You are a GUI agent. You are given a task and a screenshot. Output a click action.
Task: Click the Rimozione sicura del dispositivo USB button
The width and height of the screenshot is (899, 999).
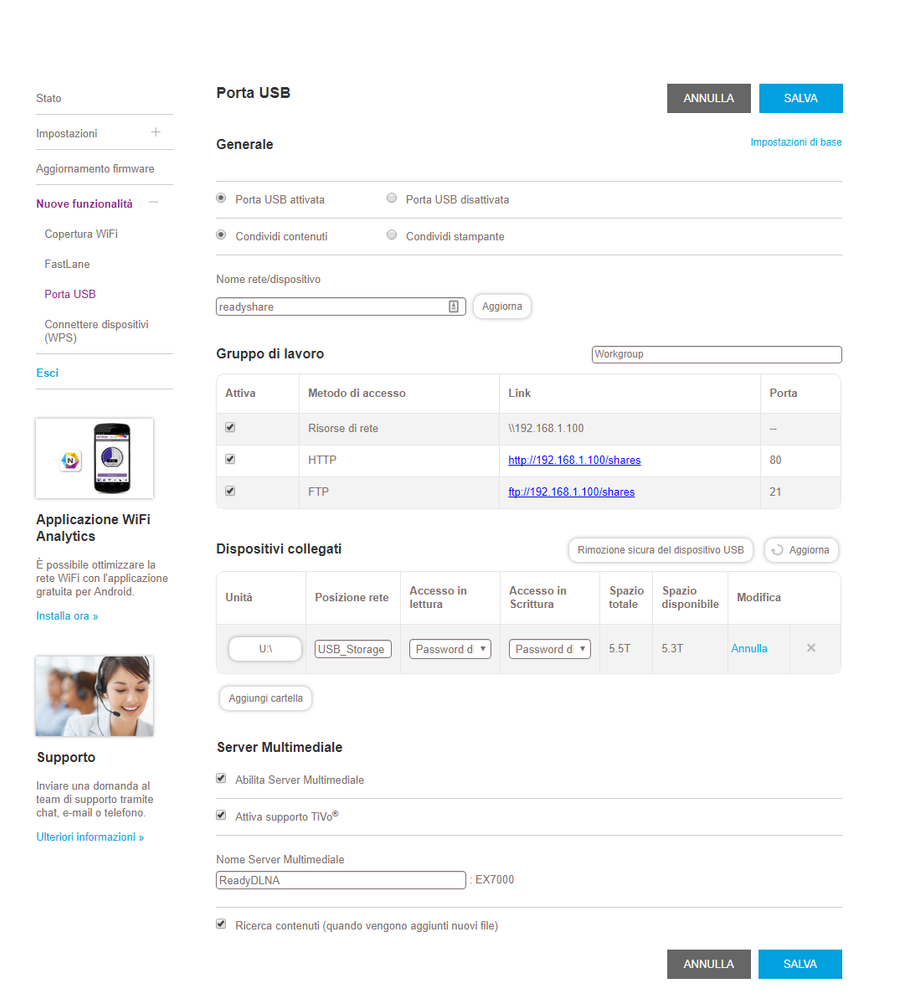coord(660,550)
